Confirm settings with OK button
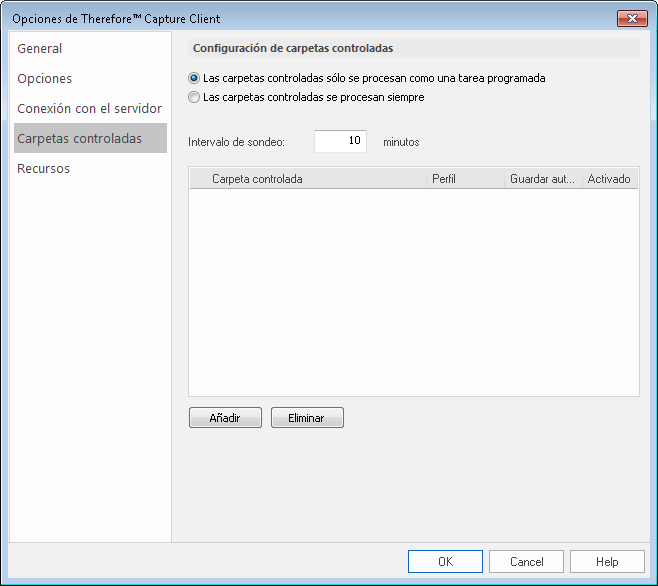 coord(445,562)
